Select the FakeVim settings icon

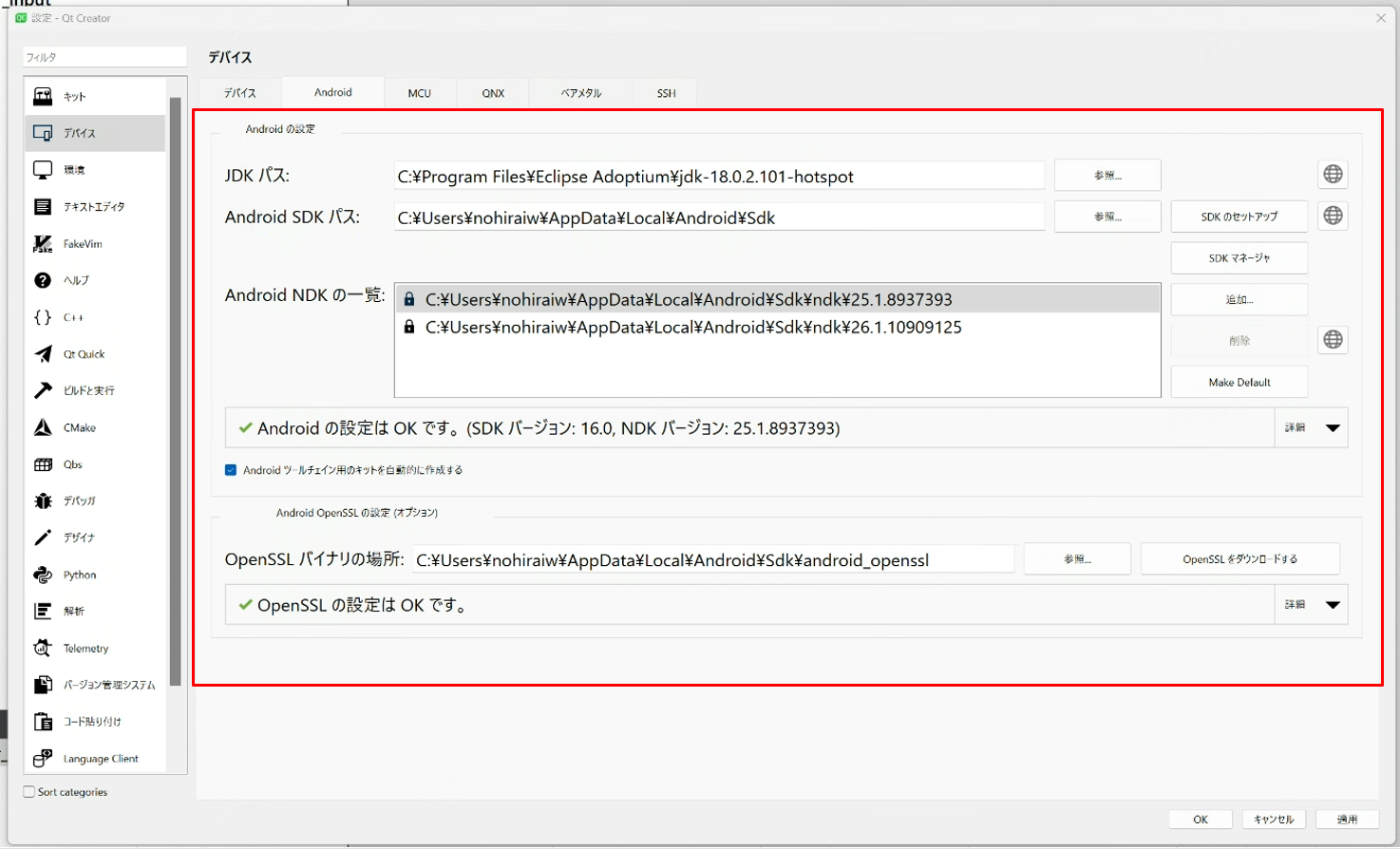click(x=44, y=244)
